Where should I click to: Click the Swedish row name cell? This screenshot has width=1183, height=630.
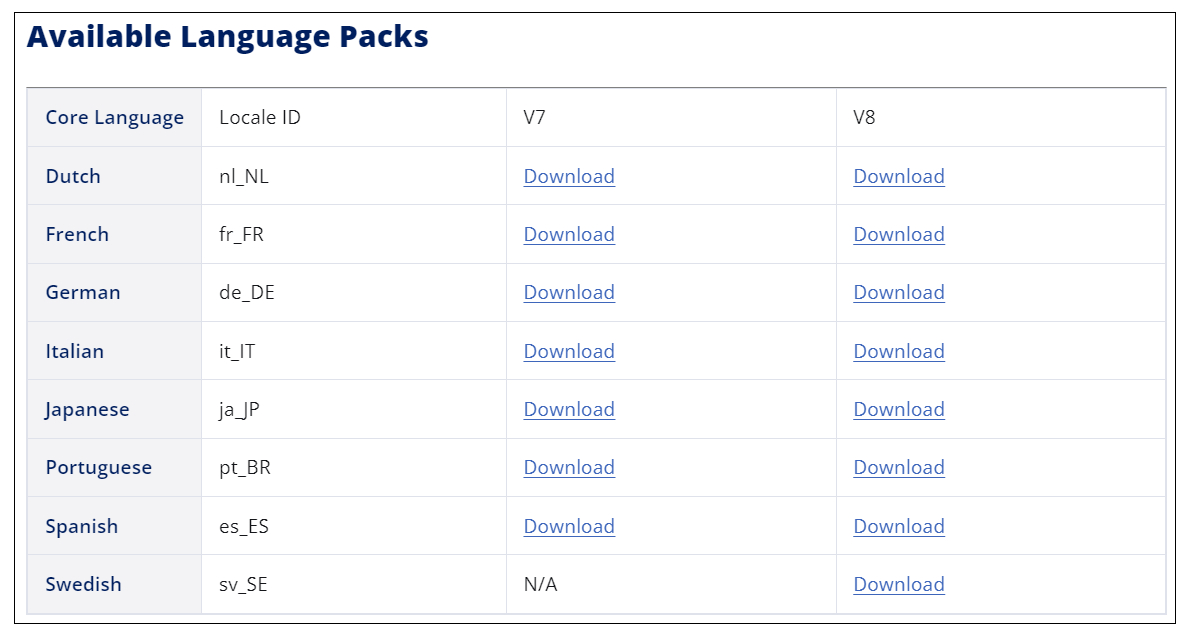point(83,584)
